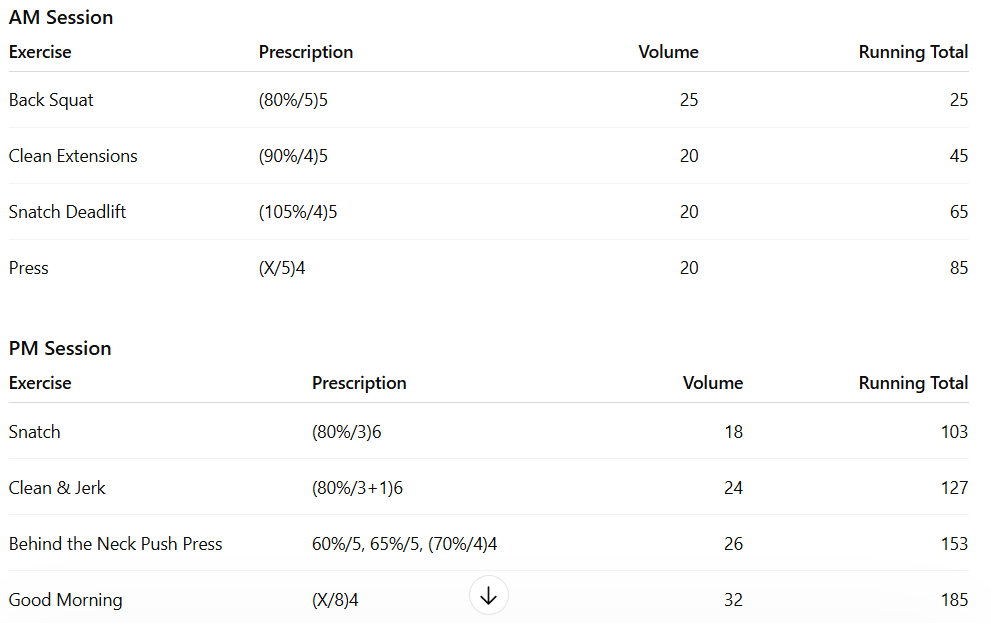This screenshot has width=991, height=623.
Task: Click the PM Session heading
Action: pos(60,349)
